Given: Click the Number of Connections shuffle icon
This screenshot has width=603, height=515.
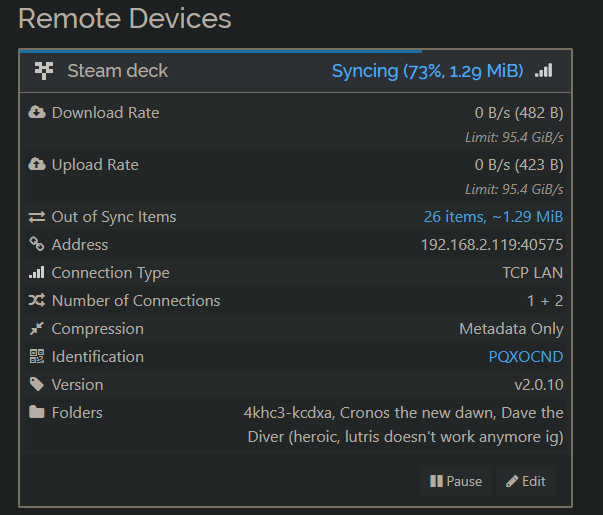Looking at the screenshot, I should click(x=37, y=301).
